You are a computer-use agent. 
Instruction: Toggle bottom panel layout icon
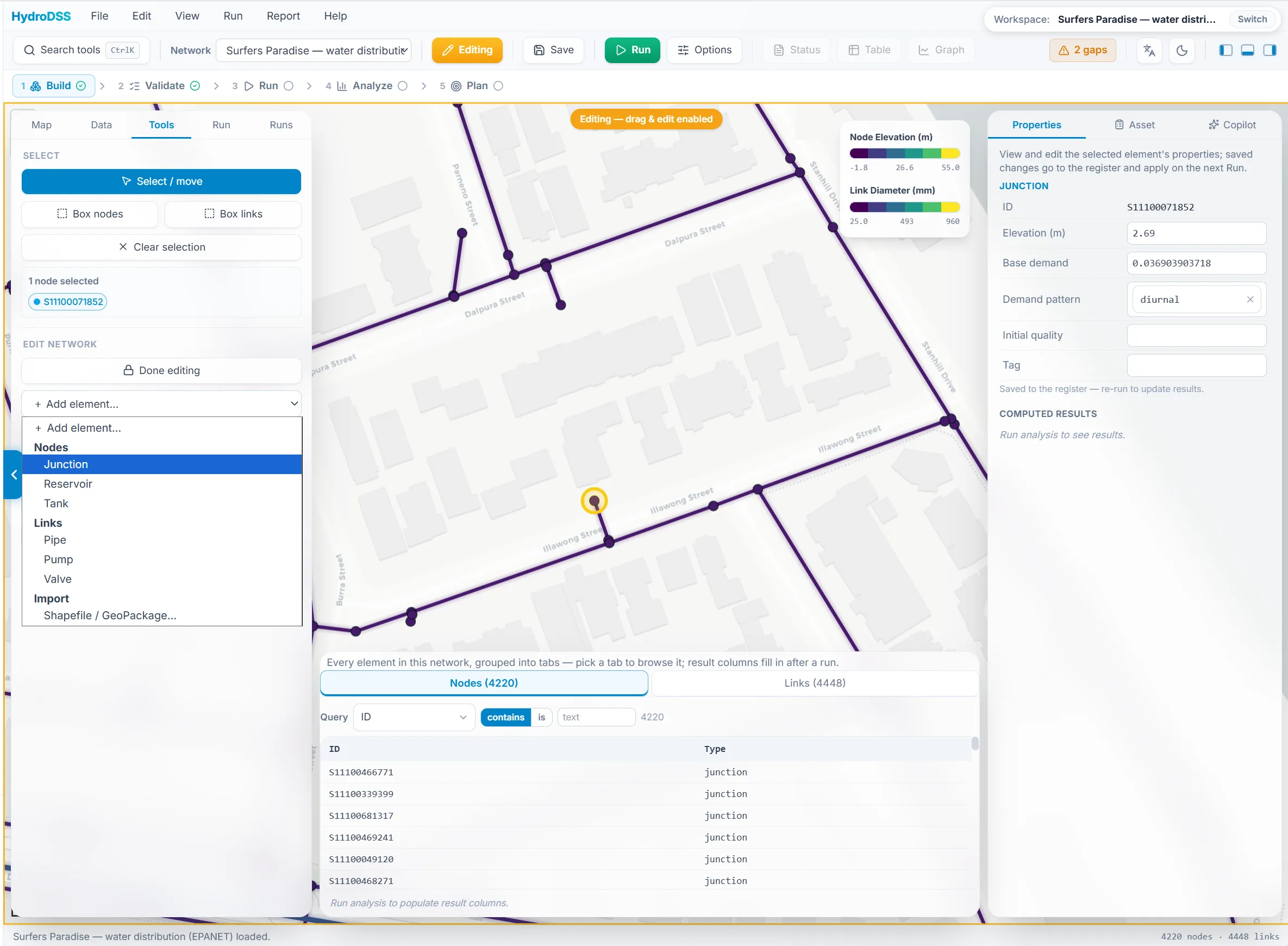pyautogui.click(x=1247, y=51)
